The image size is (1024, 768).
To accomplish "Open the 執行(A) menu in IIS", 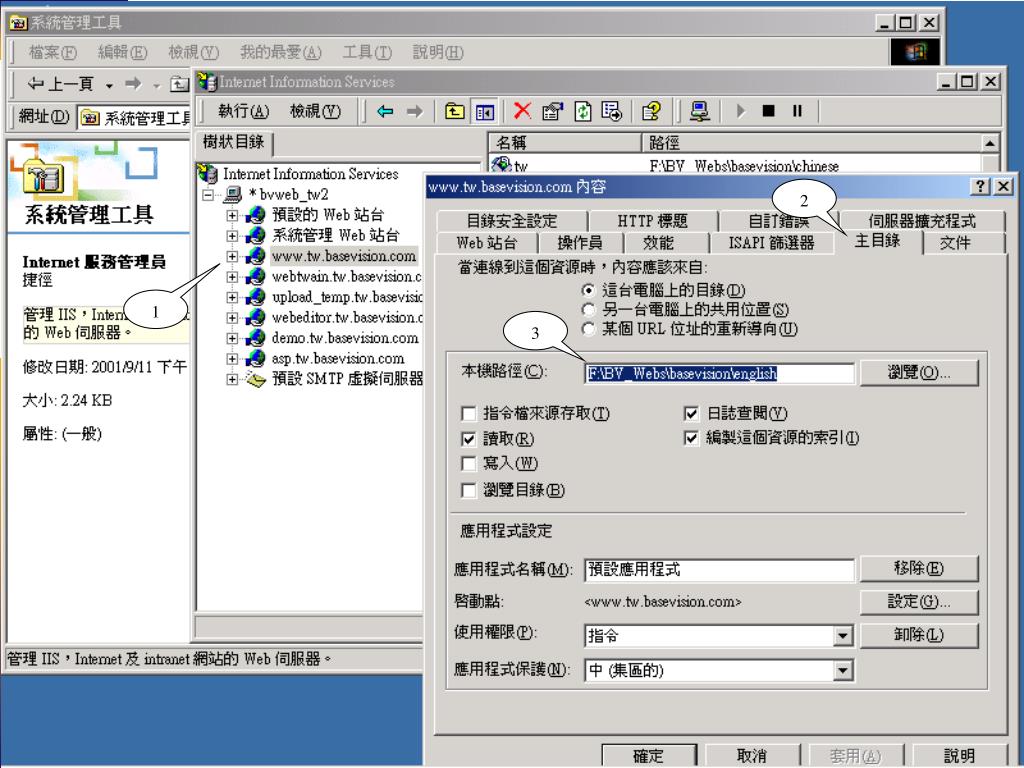I will [x=243, y=112].
